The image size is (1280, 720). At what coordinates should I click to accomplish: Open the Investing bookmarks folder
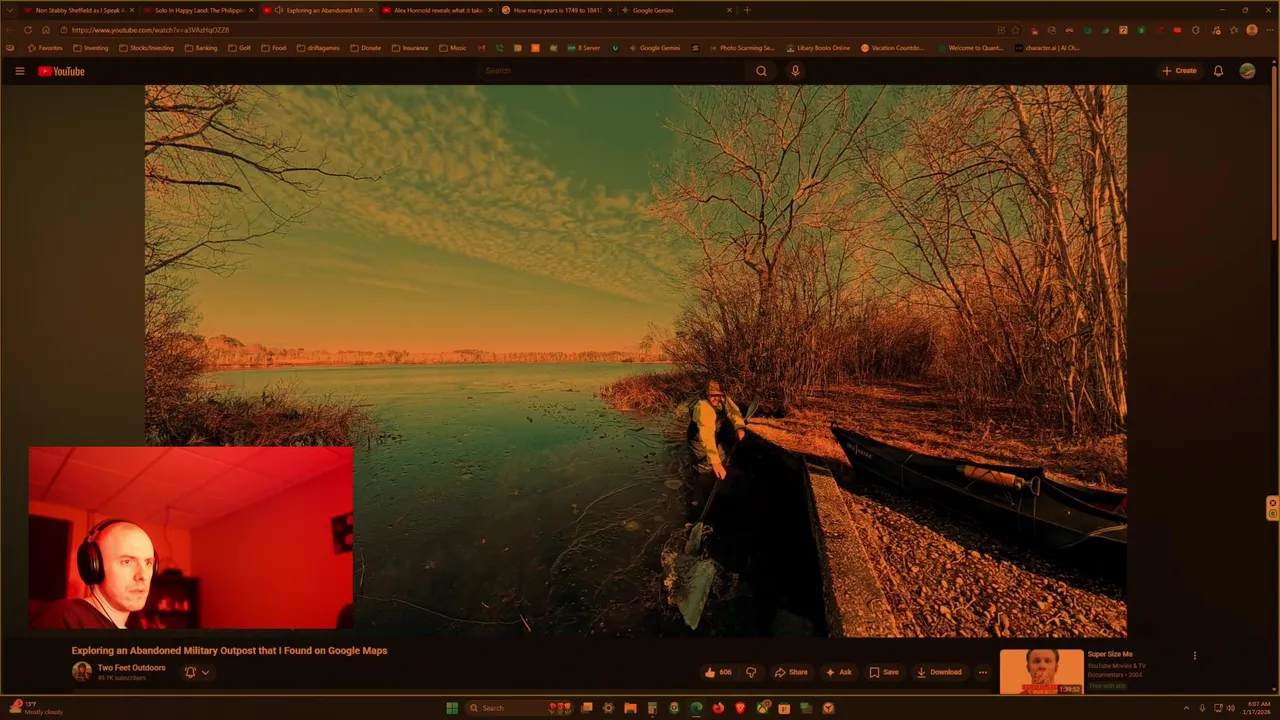90,48
